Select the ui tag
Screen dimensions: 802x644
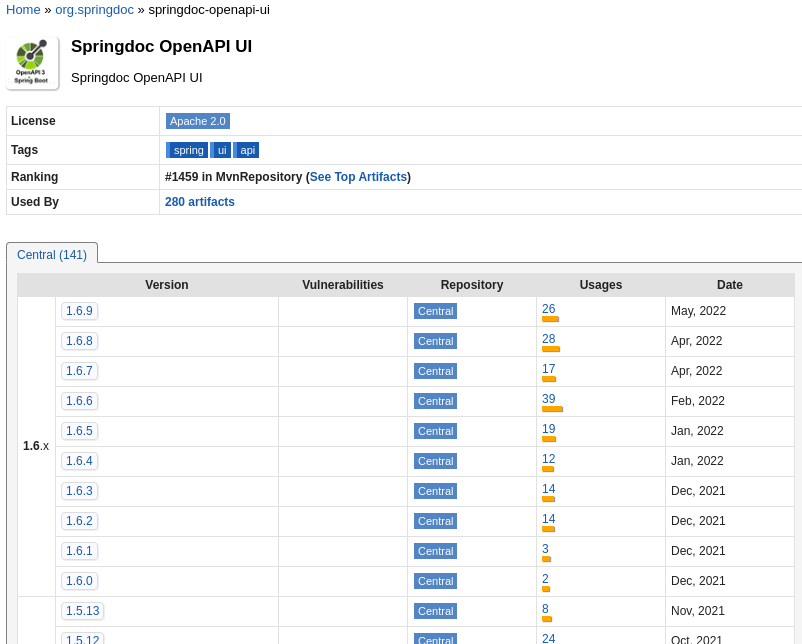pyautogui.click(x=221, y=150)
